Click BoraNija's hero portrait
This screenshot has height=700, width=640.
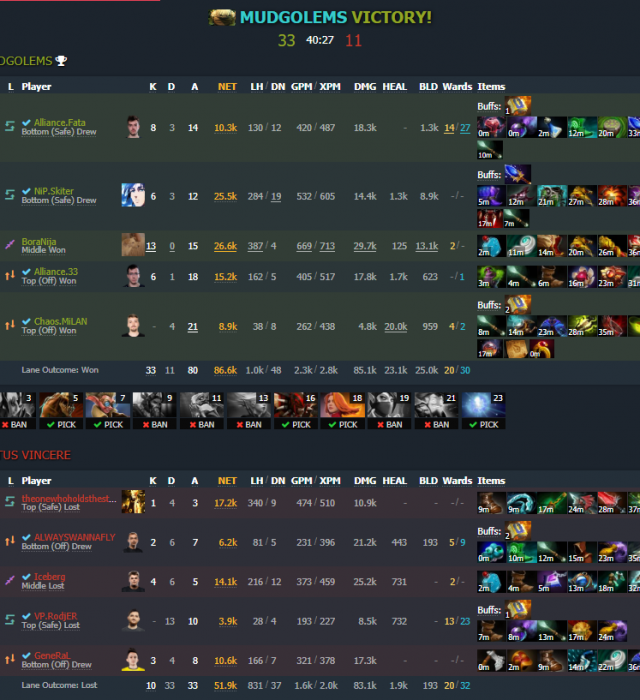click(x=133, y=245)
